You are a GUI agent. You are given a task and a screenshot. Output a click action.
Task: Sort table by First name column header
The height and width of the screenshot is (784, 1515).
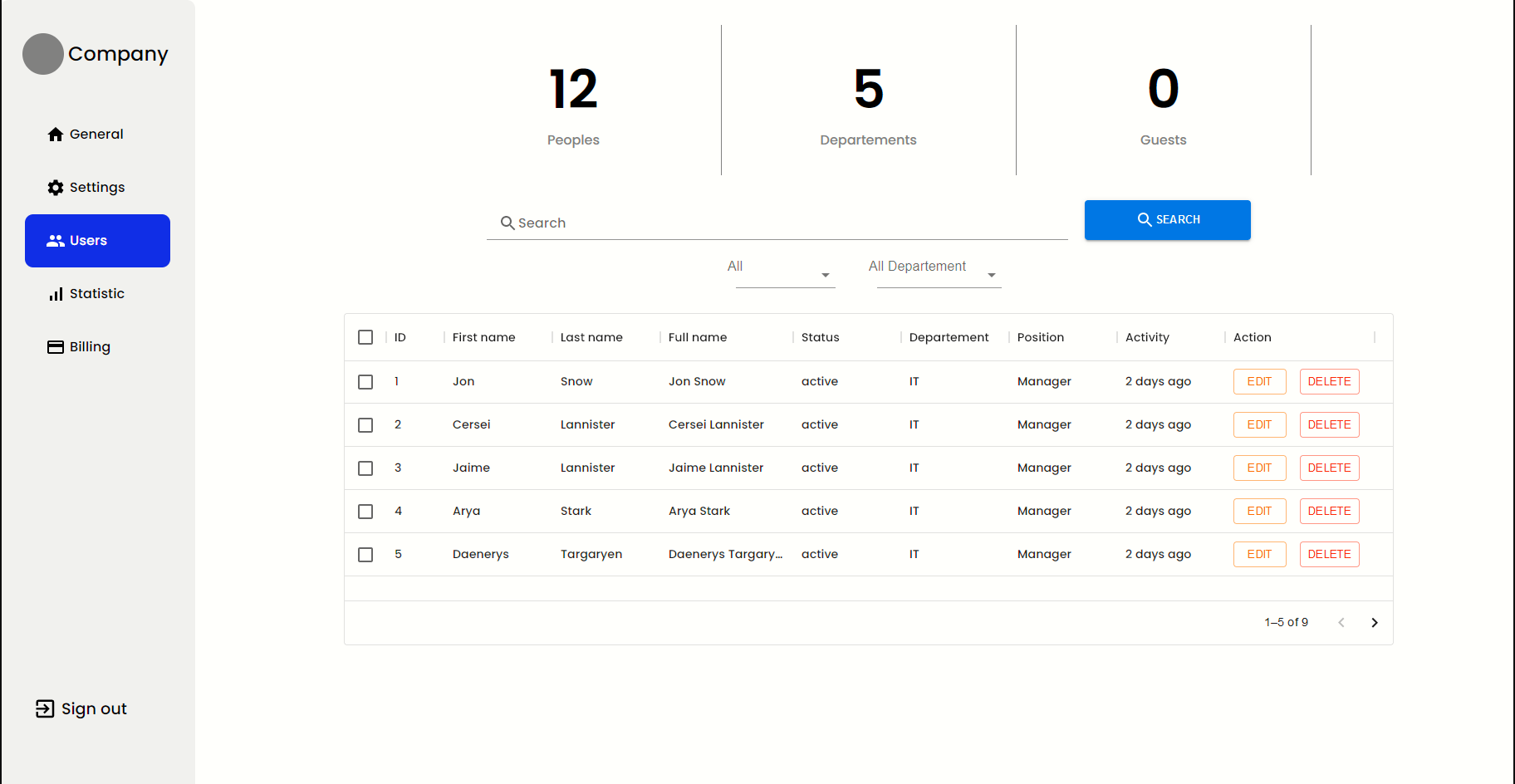pos(483,337)
